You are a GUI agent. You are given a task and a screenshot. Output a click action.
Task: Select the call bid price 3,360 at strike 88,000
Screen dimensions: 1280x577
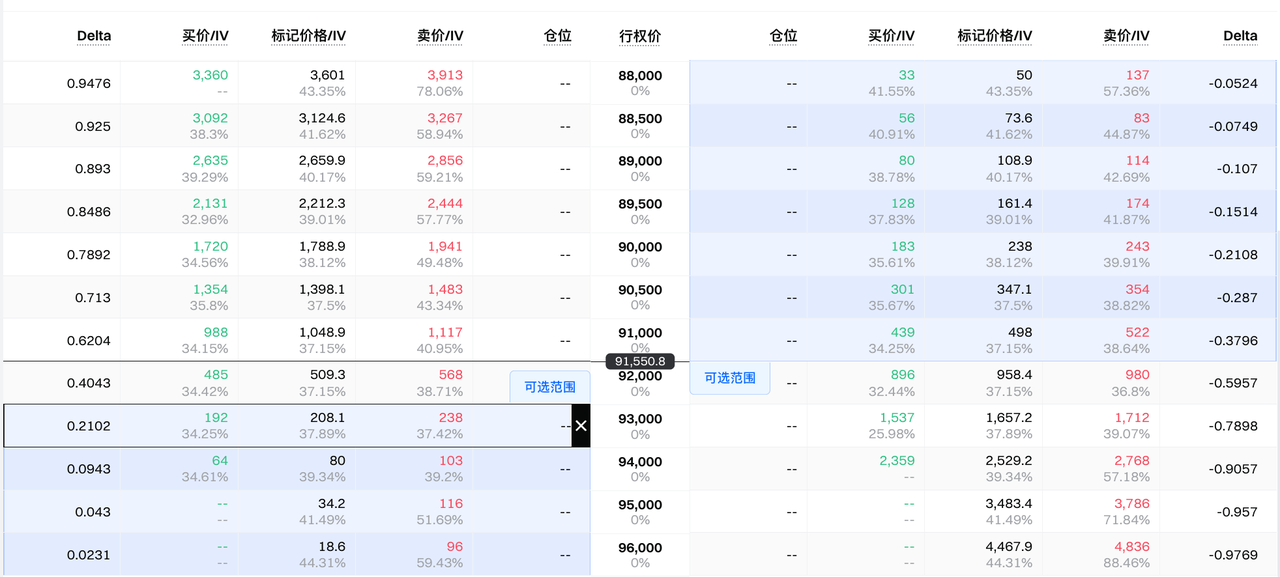(210, 75)
